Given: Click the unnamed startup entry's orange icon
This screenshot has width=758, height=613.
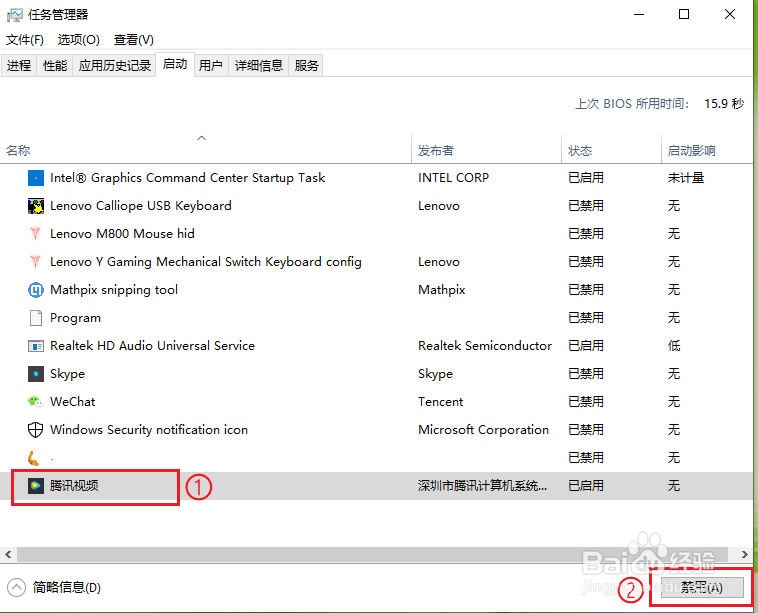Looking at the screenshot, I should pos(34,458).
